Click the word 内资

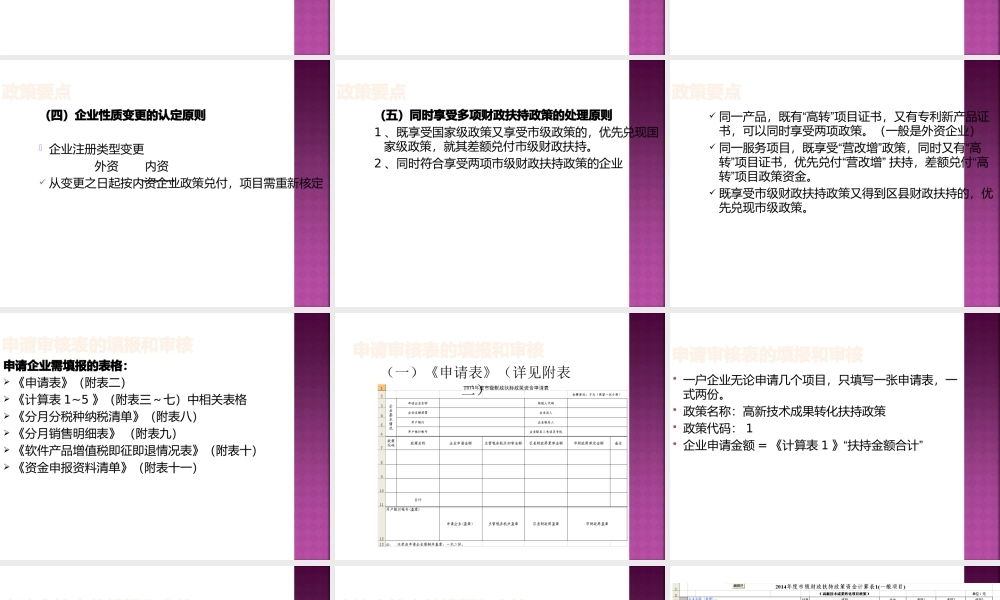pyautogui.click(x=157, y=166)
